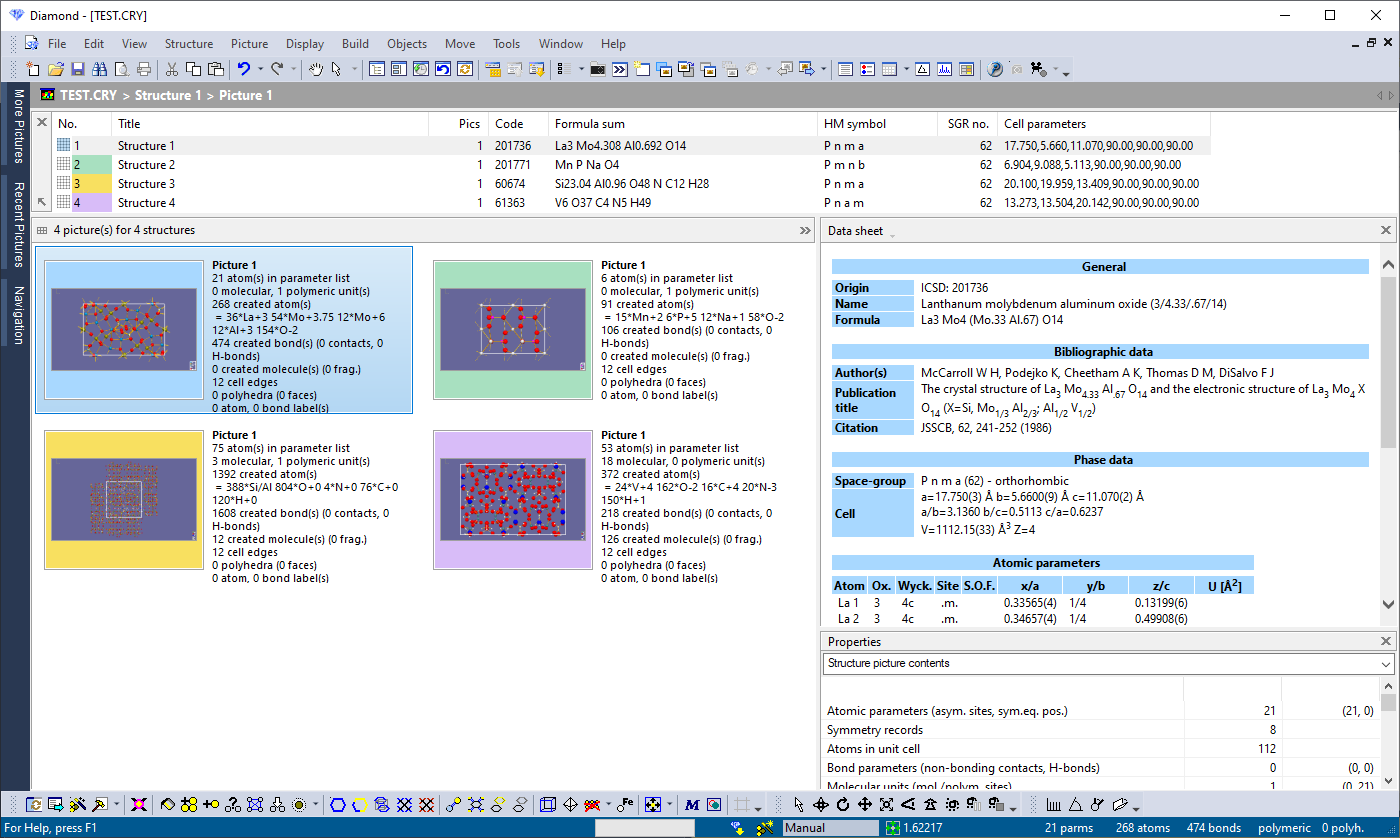Close the Properties panel
Viewport: 1400px width, 838px height.
coord(1386,641)
